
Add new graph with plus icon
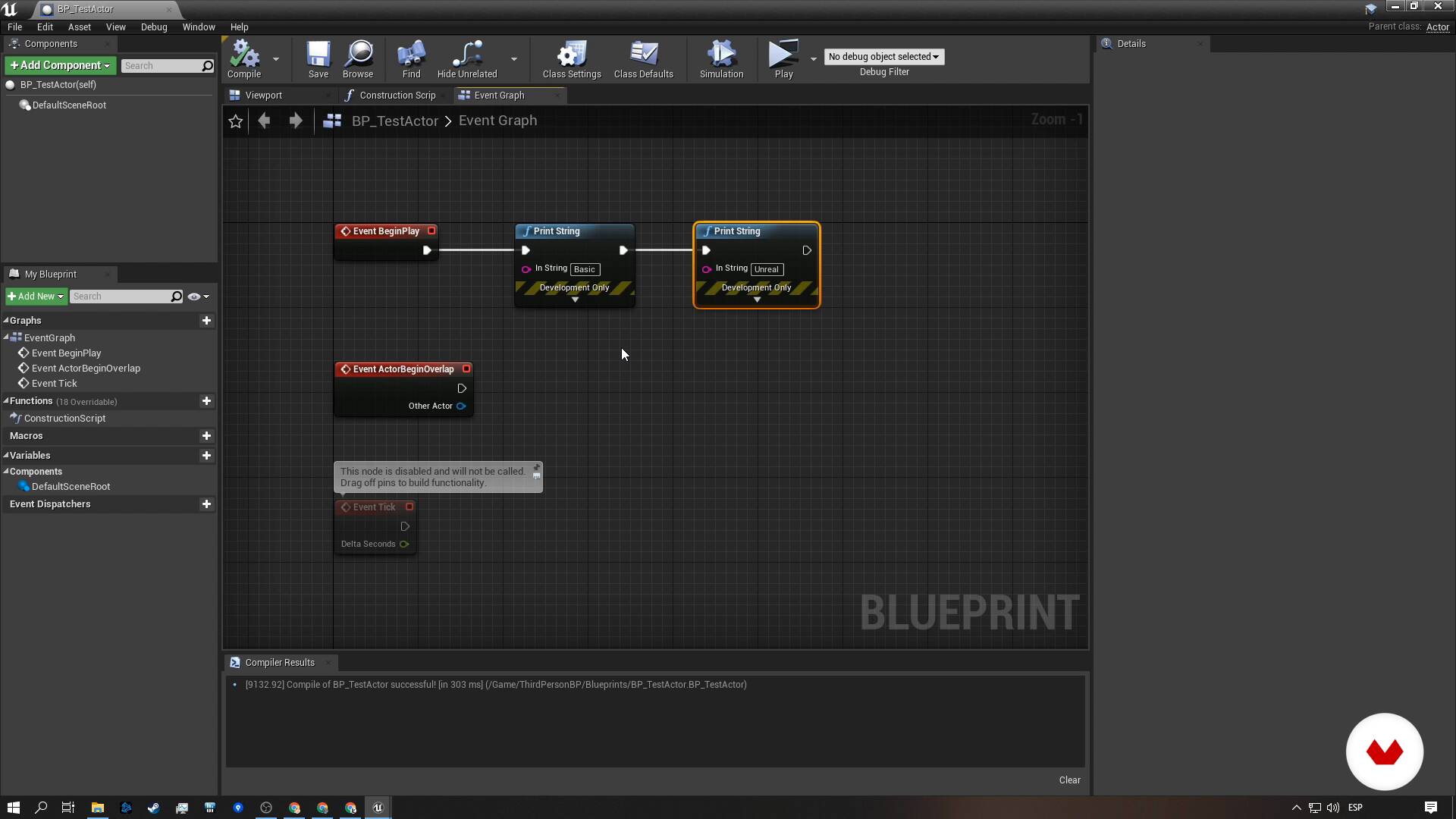click(x=206, y=321)
